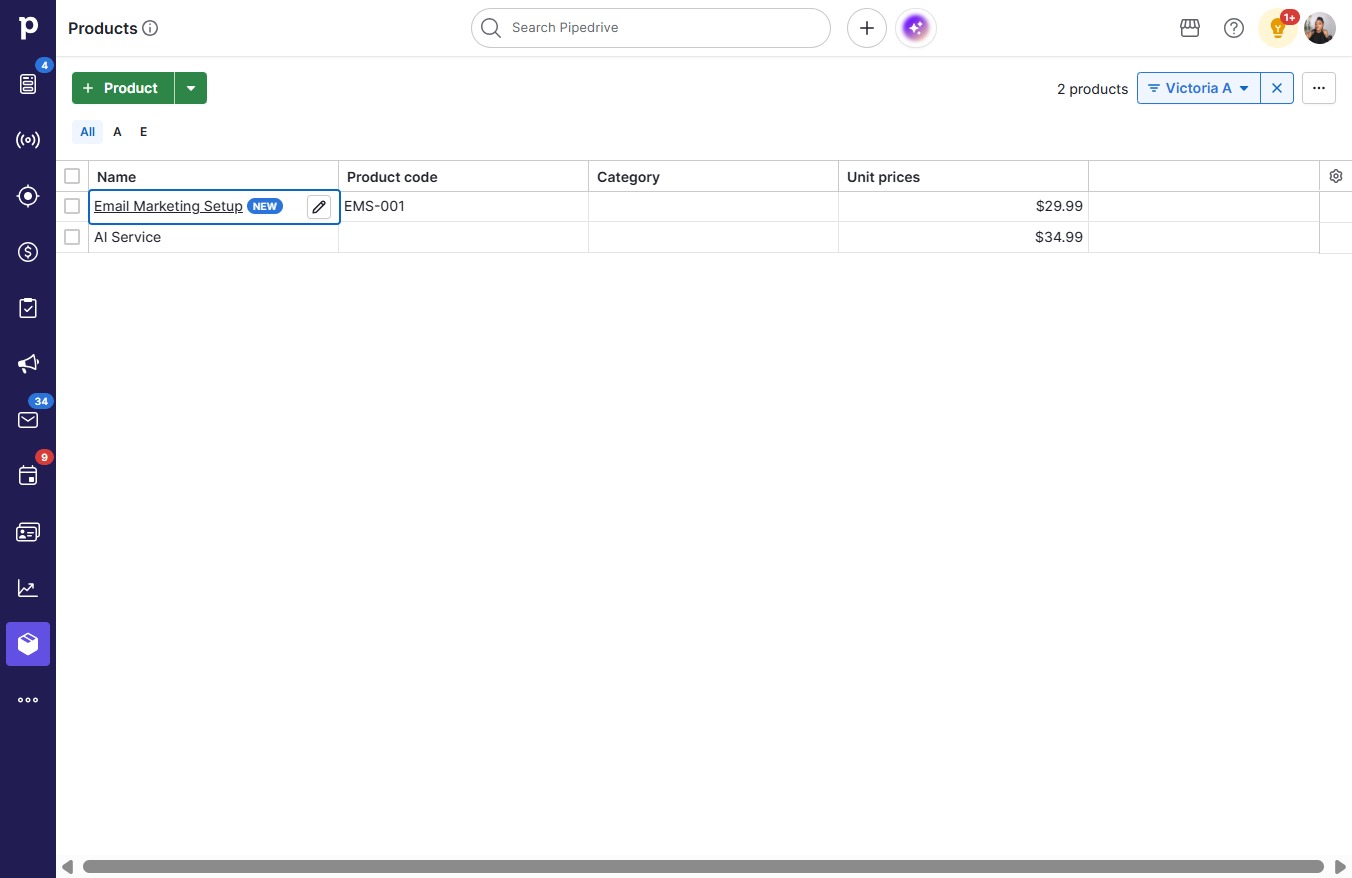Click the EMS-001 product code cell
The image size is (1352, 878).
point(463,206)
